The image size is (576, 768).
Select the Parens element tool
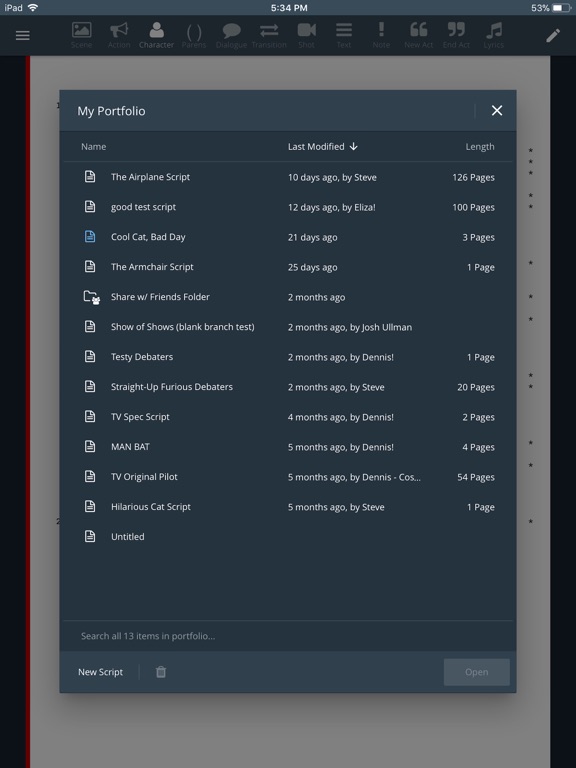pyautogui.click(x=194, y=35)
